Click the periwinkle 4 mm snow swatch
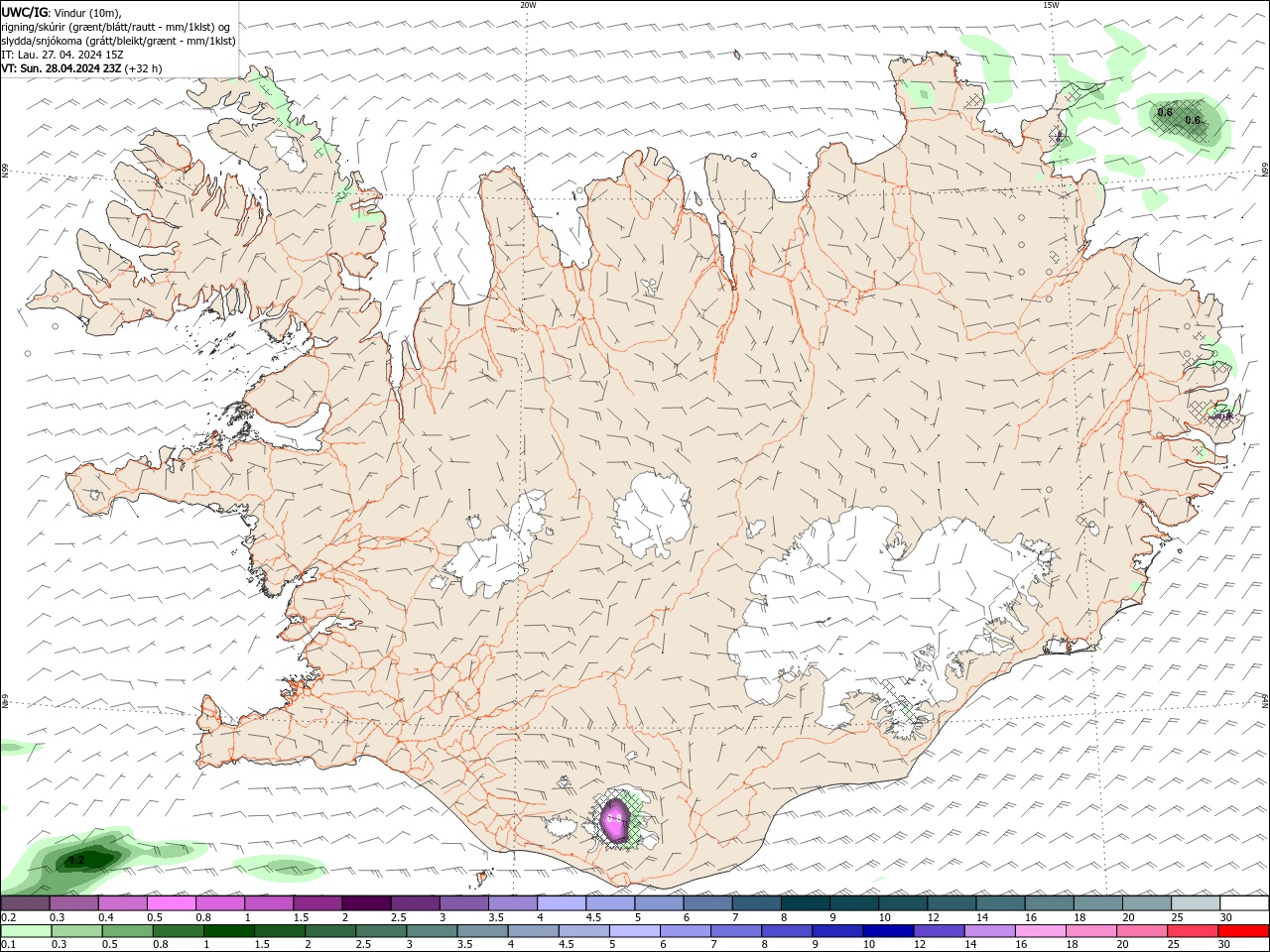Viewport: 1270px width, 952px height. click(562, 903)
